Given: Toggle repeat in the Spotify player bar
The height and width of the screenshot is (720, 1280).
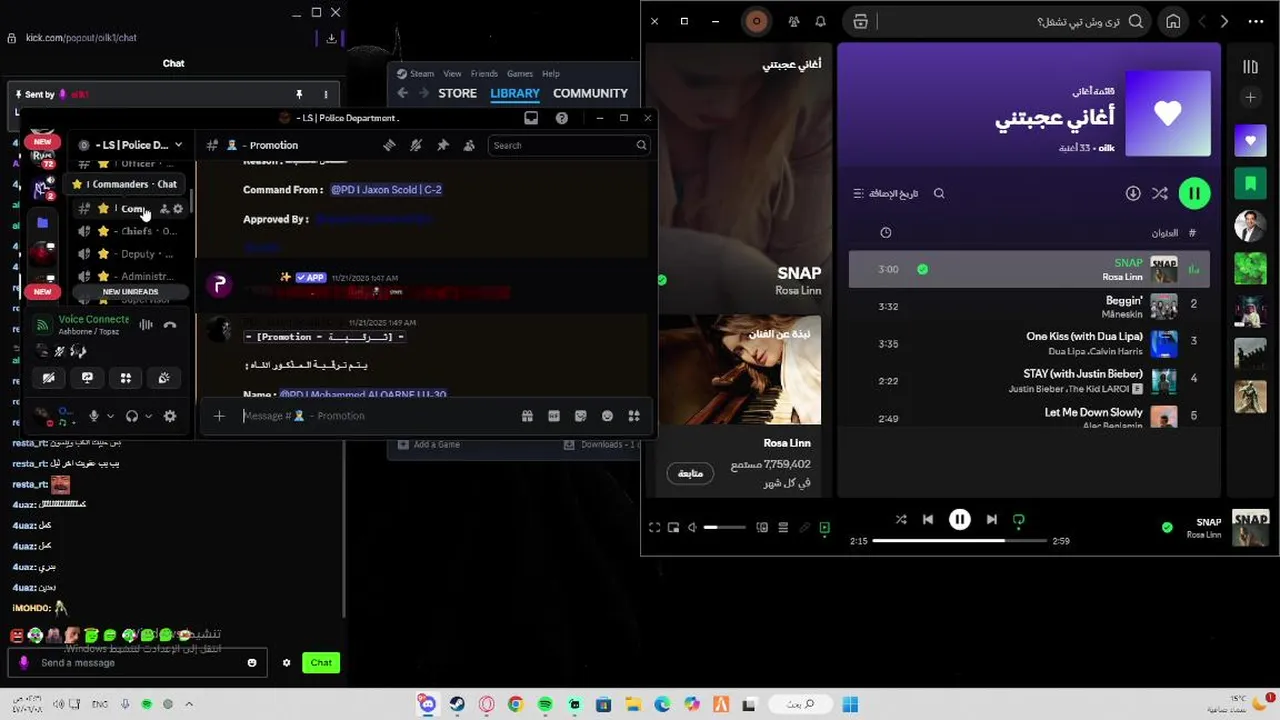Looking at the screenshot, I should tap(1019, 519).
